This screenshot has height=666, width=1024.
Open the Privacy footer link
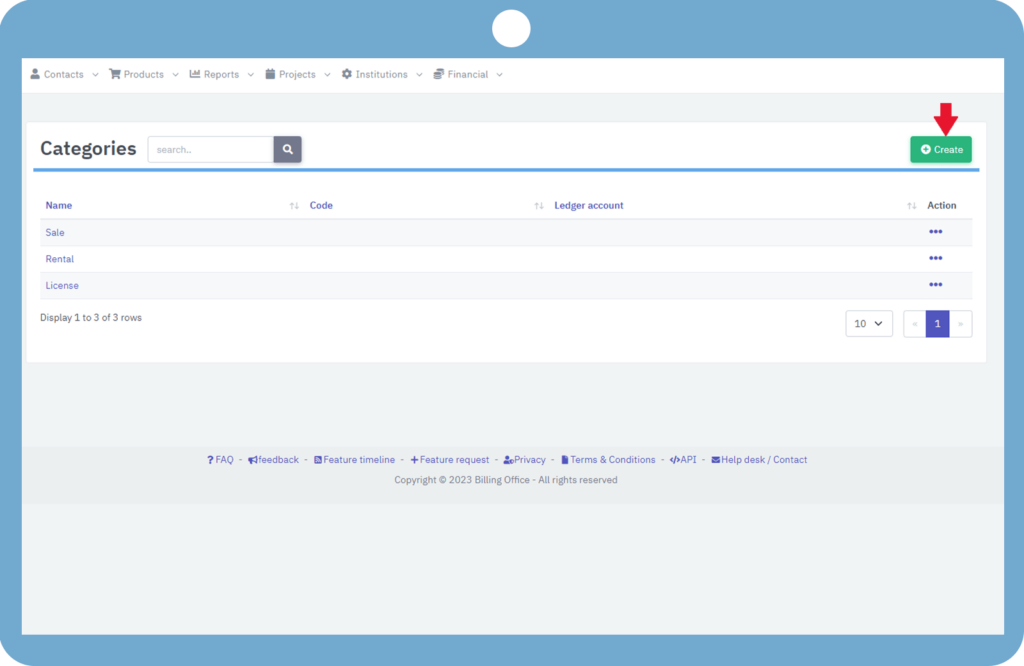click(x=524, y=460)
